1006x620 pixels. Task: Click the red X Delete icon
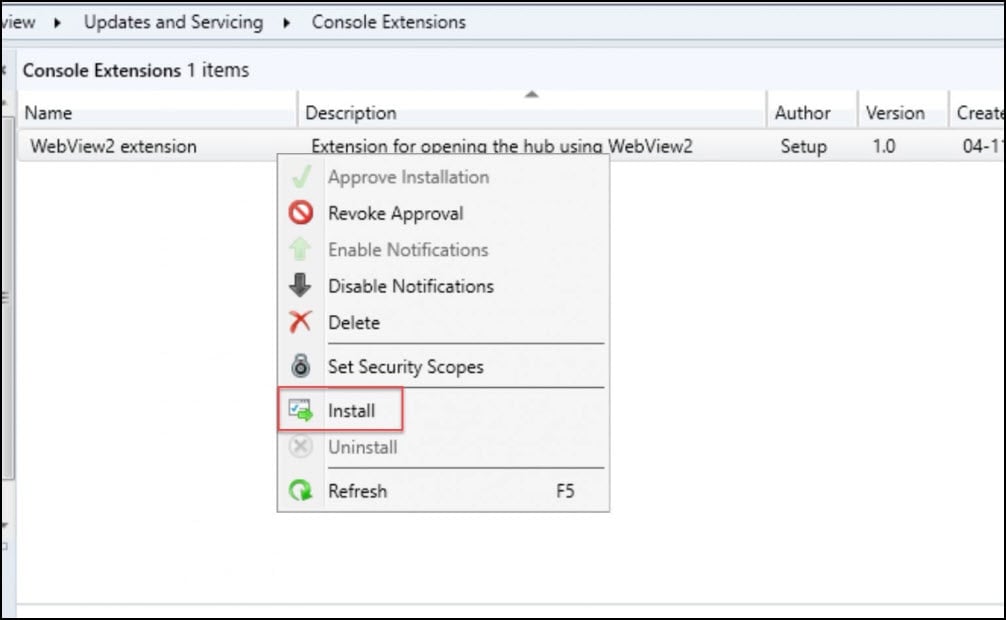[x=300, y=322]
